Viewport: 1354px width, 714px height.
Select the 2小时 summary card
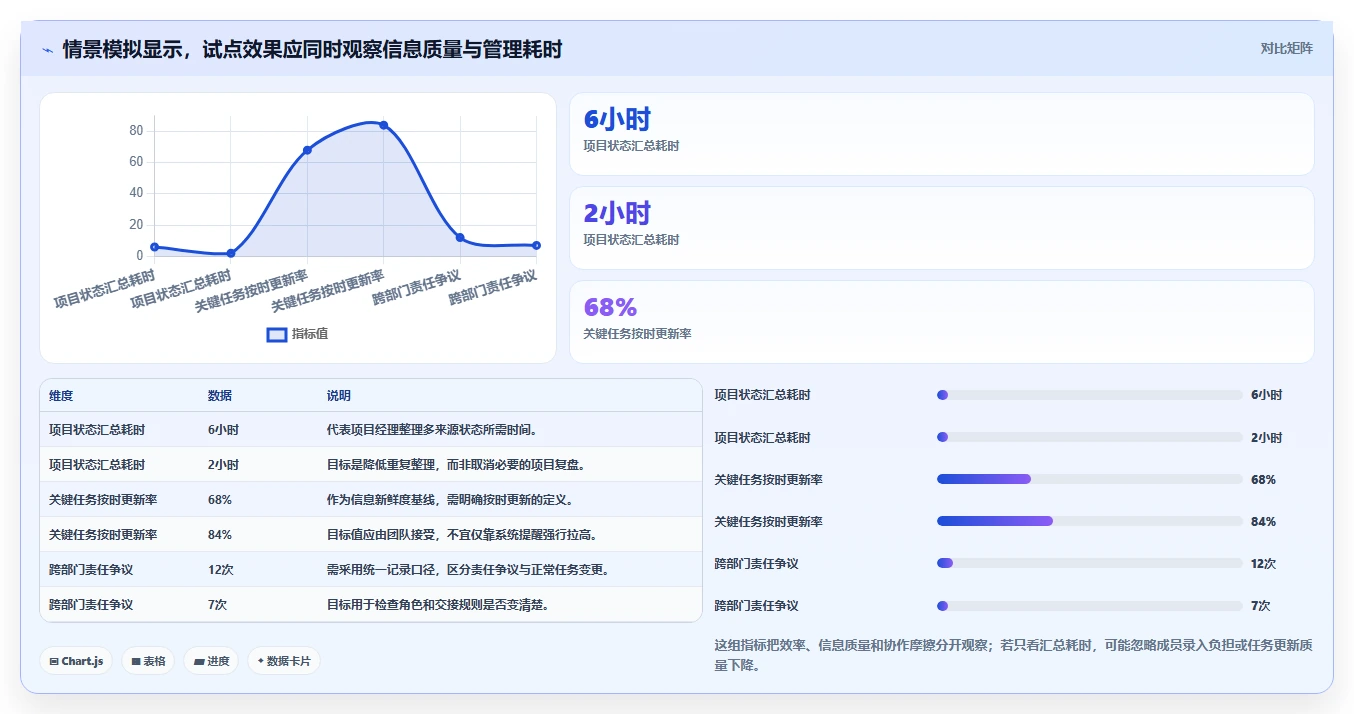(941, 228)
